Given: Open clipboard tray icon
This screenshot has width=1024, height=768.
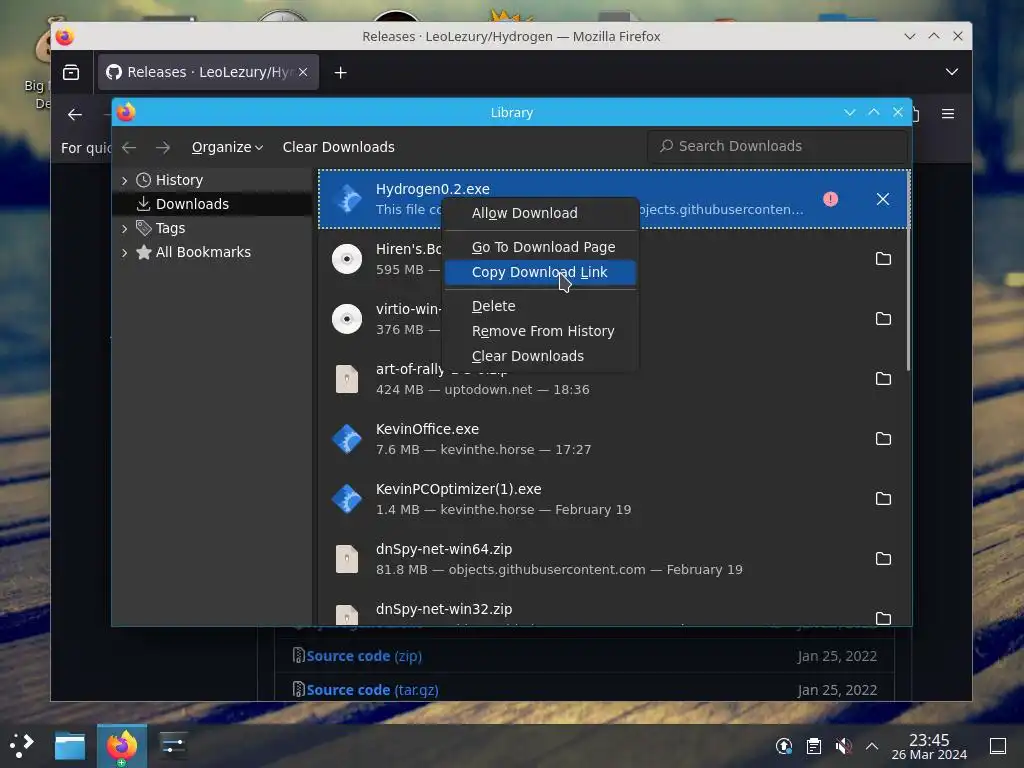Looking at the screenshot, I should [x=814, y=746].
